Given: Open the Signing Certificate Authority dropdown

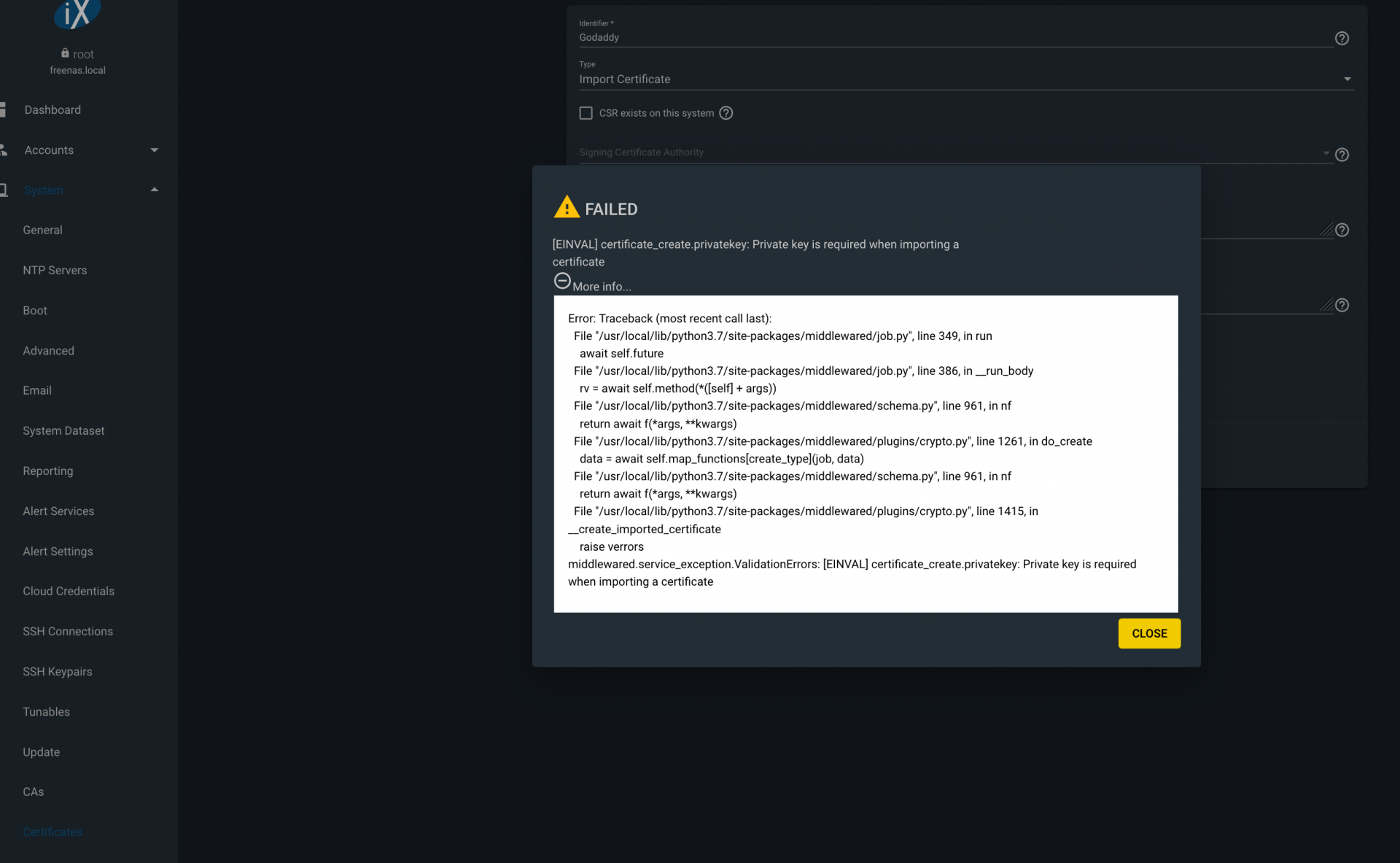Looking at the screenshot, I should [955, 153].
